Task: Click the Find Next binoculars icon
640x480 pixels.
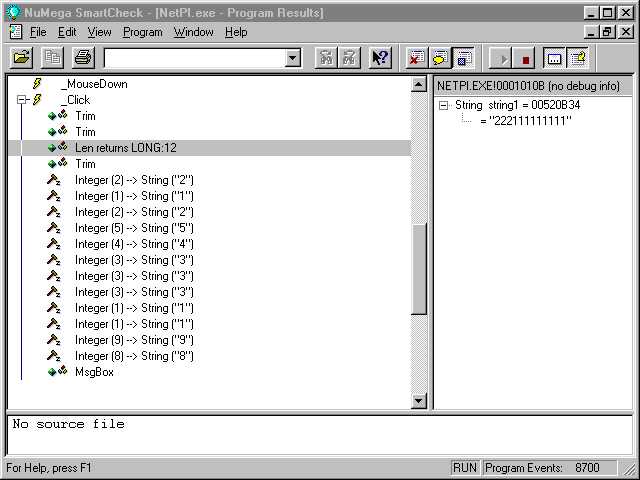Action: [x=349, y=58]
